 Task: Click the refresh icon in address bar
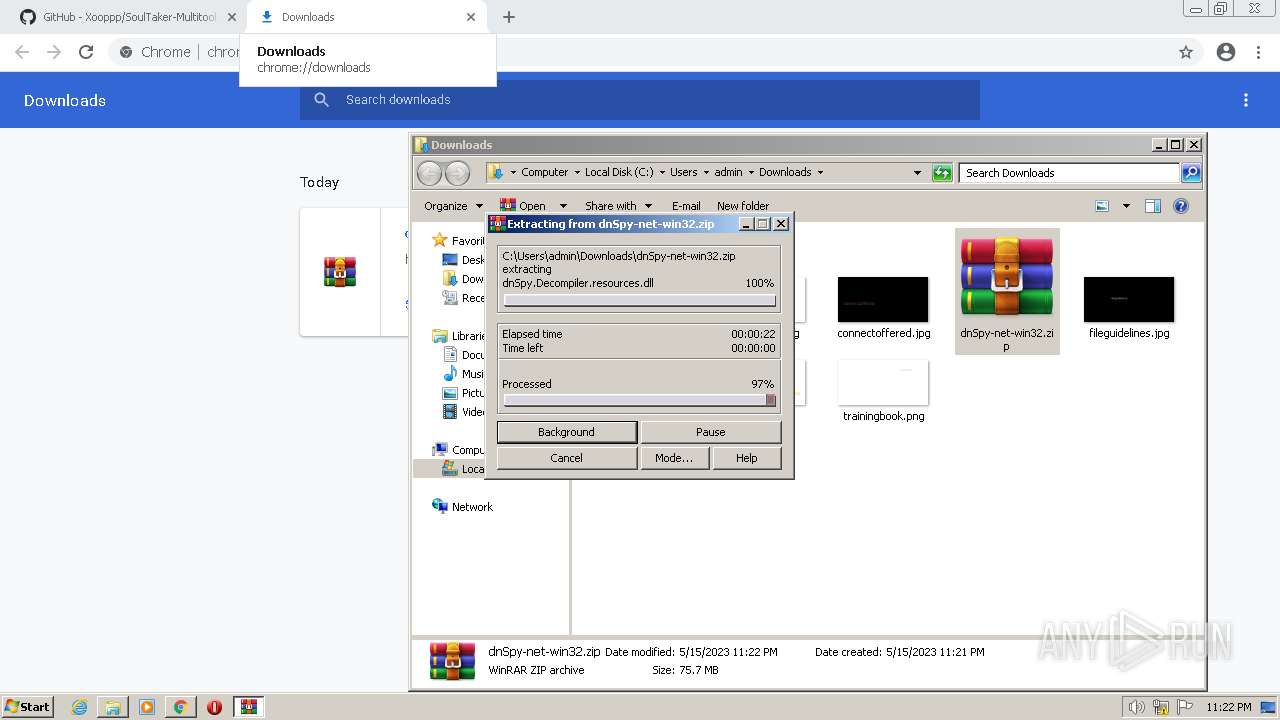tap(942, 173)
